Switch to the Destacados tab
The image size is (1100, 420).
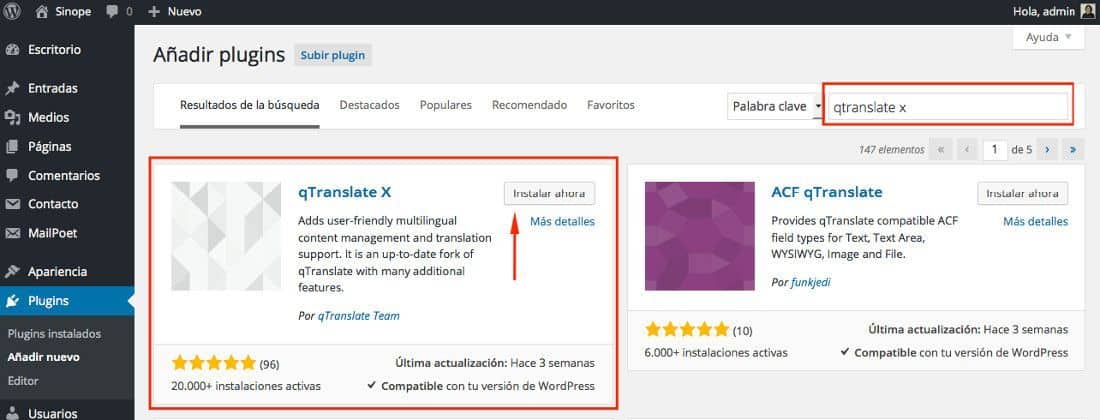(370, 105)
